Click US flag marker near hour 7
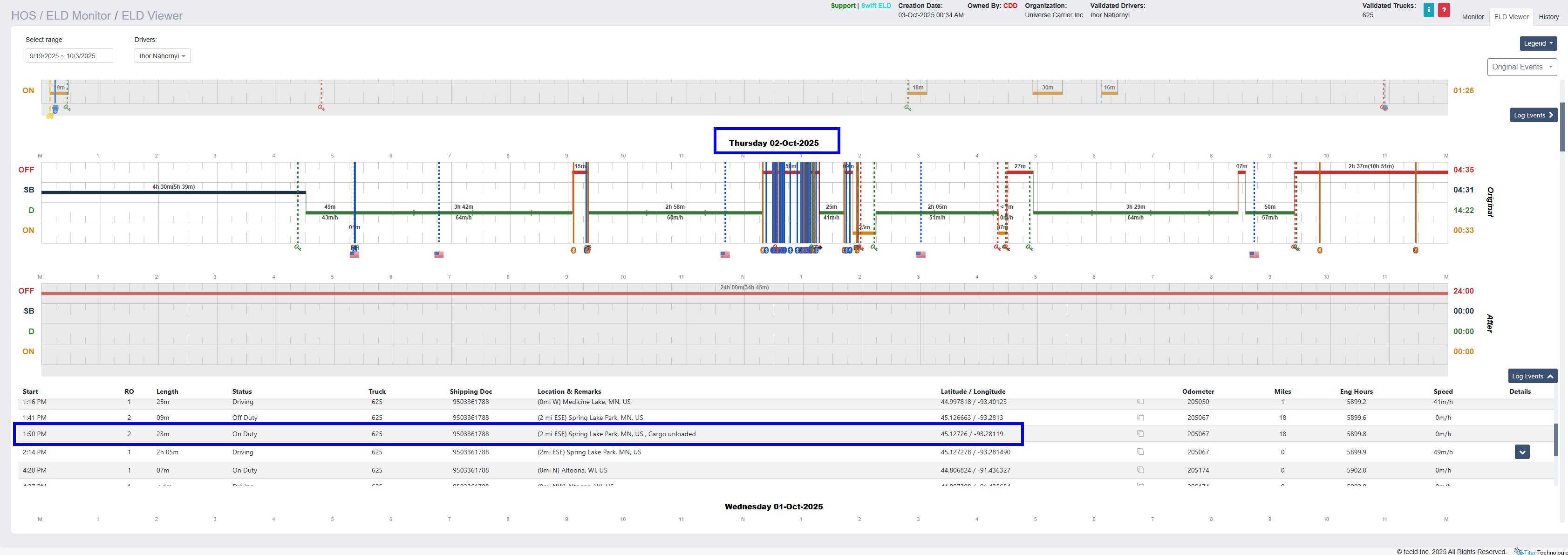 tap(439, 254)
